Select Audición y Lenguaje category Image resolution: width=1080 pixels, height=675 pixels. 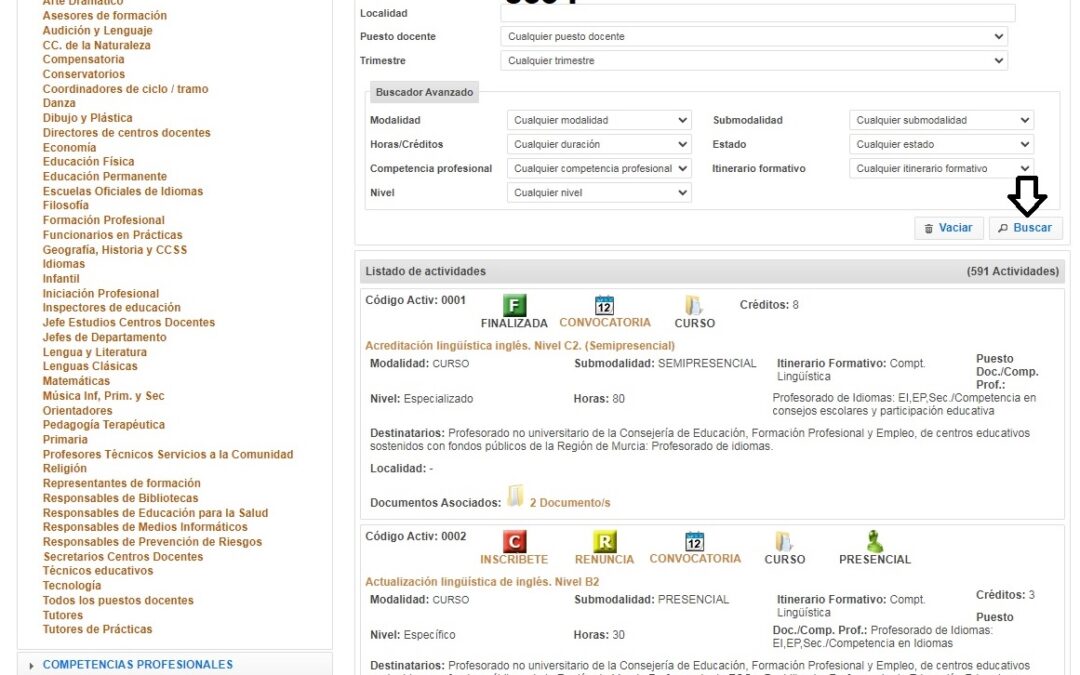click(98, 30)
